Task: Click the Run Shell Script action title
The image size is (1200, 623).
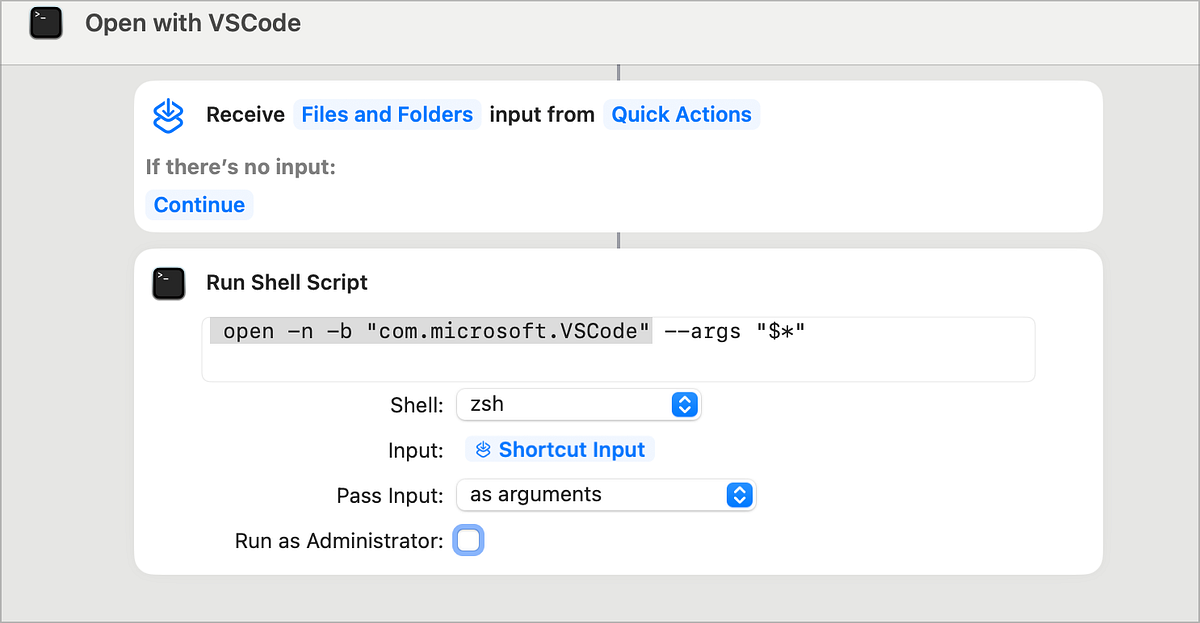Action: (x=287, y=283)
